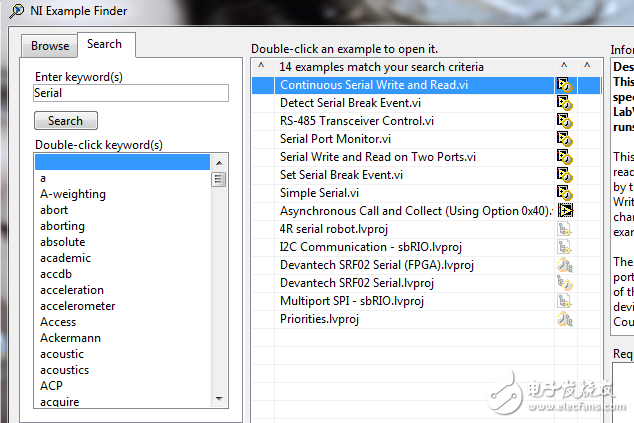The width and height of the screenshot is (634, 423).
Task: Click the VI icon next to Detect Serial Break Event.vi
Action: pyautogui.click(x=565, y=103)
